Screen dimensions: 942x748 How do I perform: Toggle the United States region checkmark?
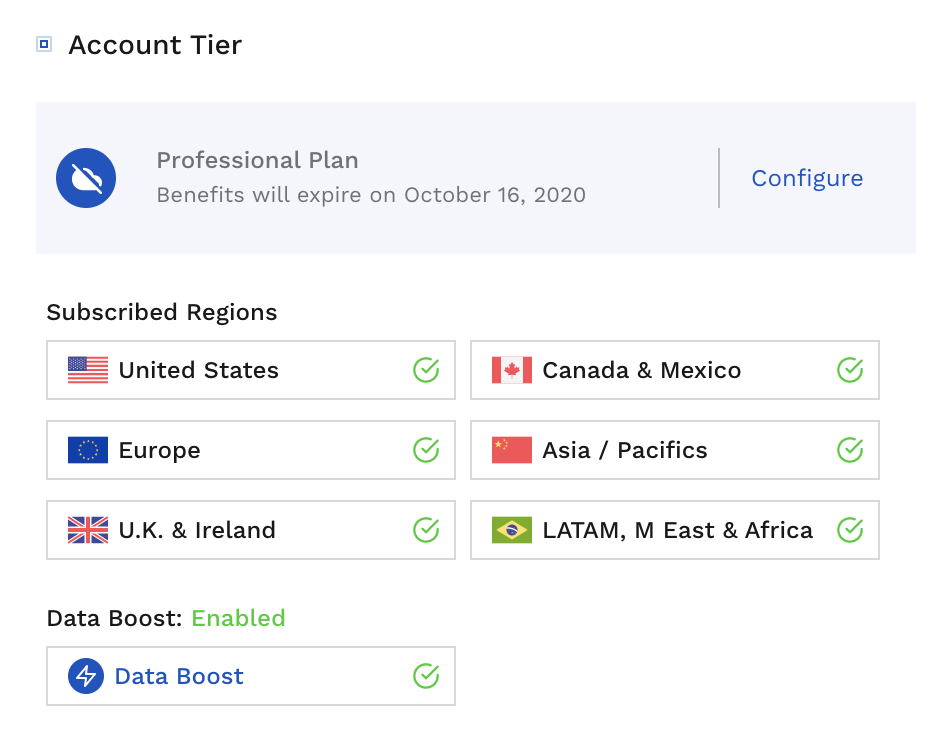426,370
